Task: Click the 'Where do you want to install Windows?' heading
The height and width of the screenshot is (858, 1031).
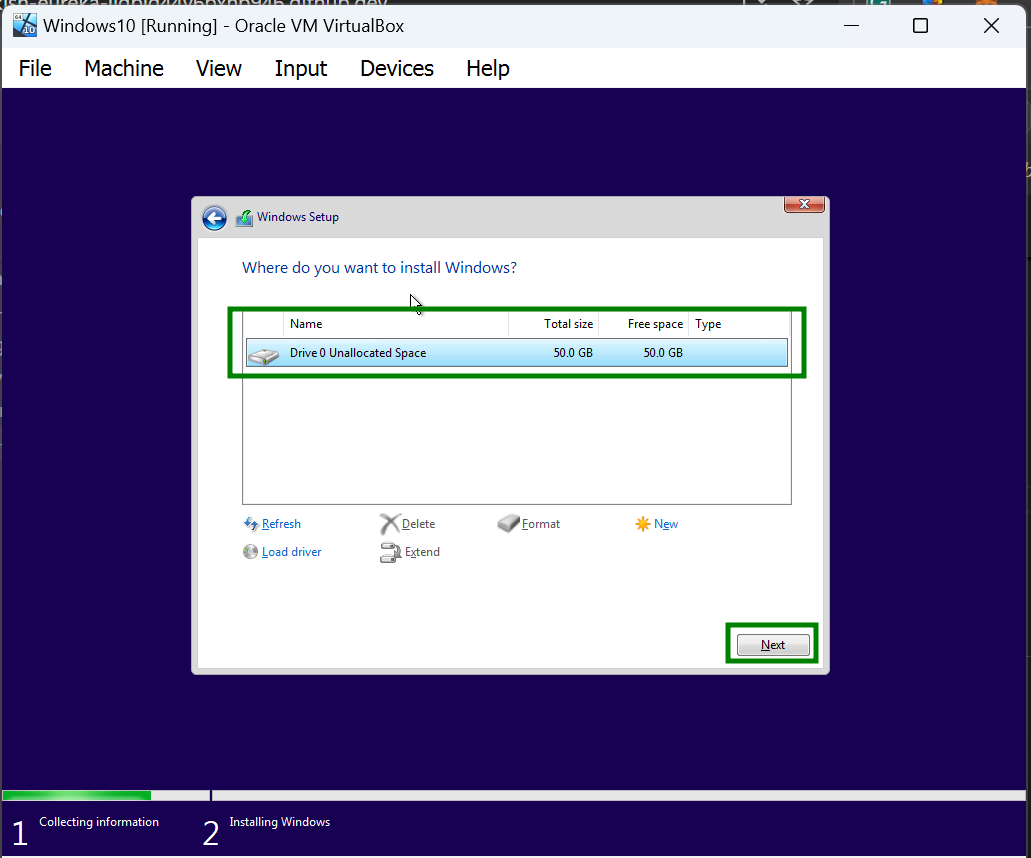Action: pyautogui.click(x=379, y=268)
